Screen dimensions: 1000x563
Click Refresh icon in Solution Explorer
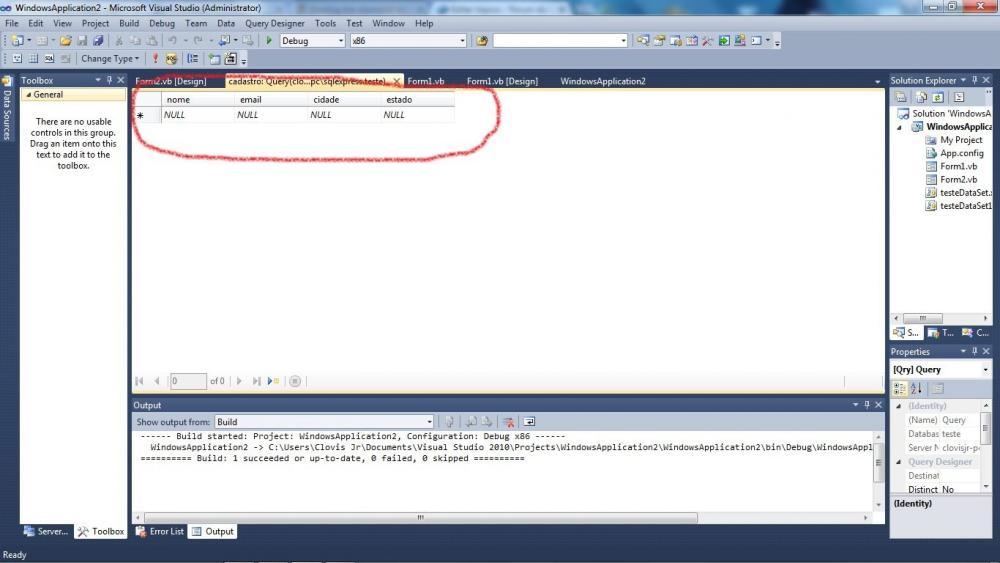pos(938,97)
